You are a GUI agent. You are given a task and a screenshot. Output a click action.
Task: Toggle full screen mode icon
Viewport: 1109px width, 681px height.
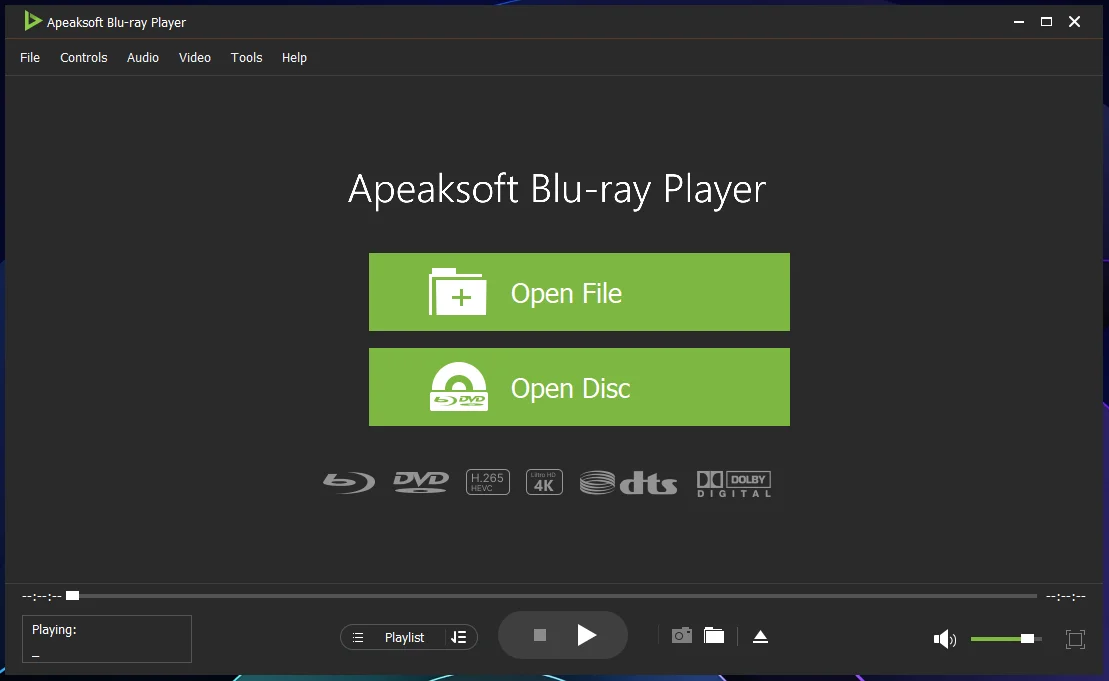[x=1075, y=639]
